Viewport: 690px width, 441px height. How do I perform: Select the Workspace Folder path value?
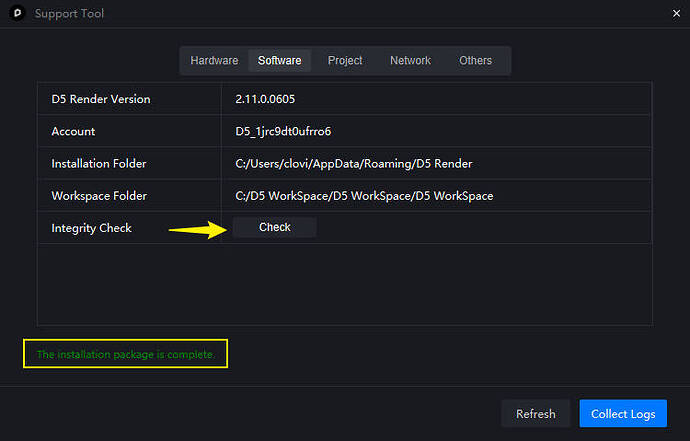(364, 196)
